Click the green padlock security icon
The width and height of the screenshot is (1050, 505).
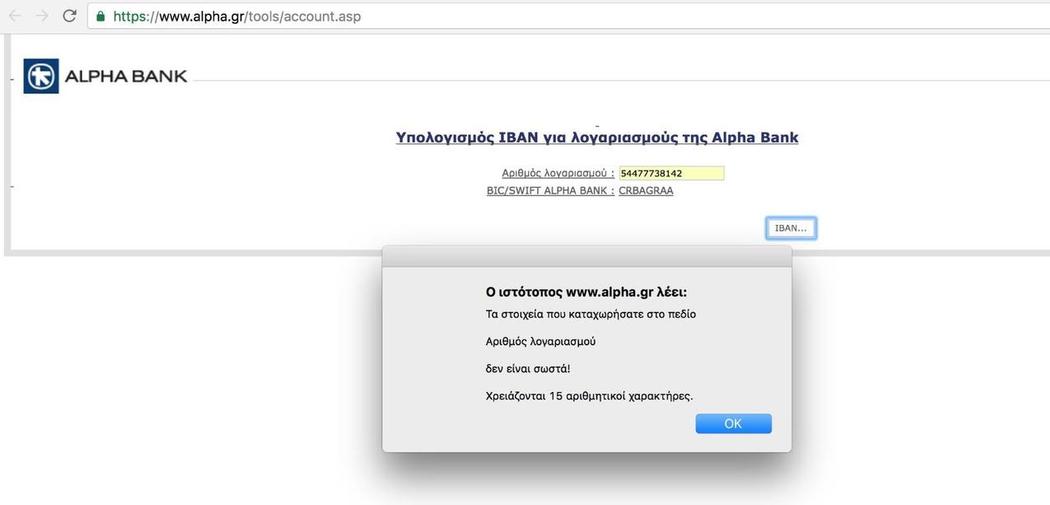click(101, 16)
